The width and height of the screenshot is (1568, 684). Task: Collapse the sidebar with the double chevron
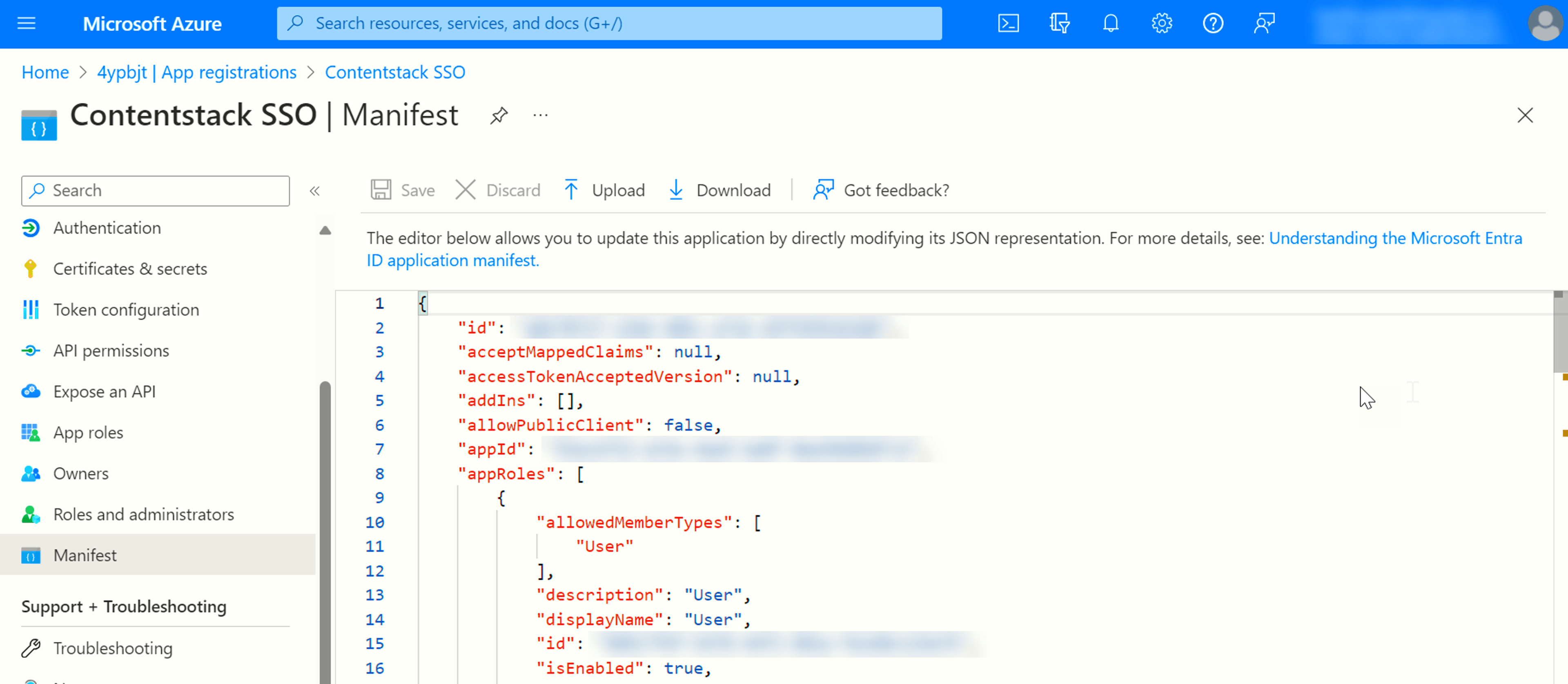[314, 191]
